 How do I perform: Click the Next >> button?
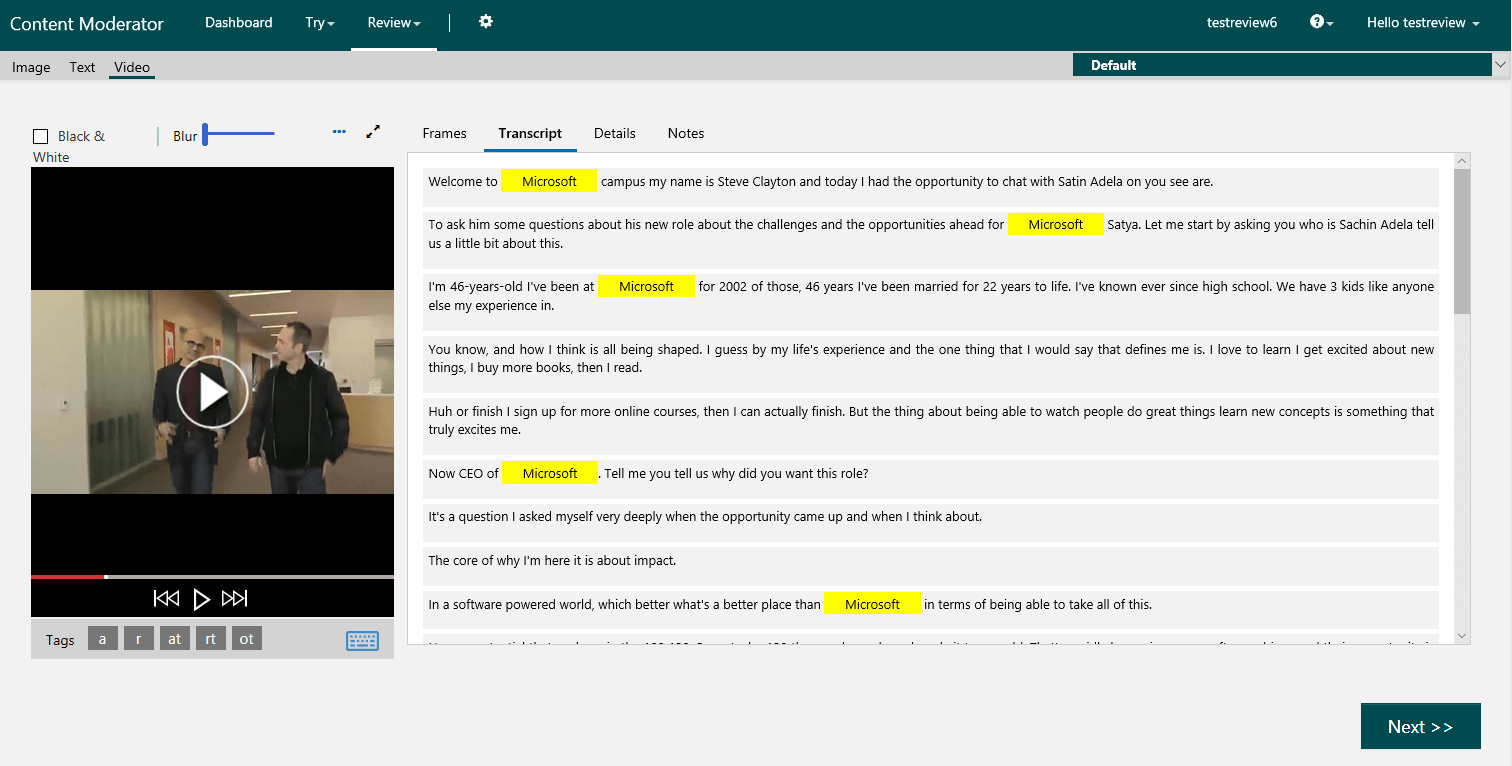coord(1421,726)
